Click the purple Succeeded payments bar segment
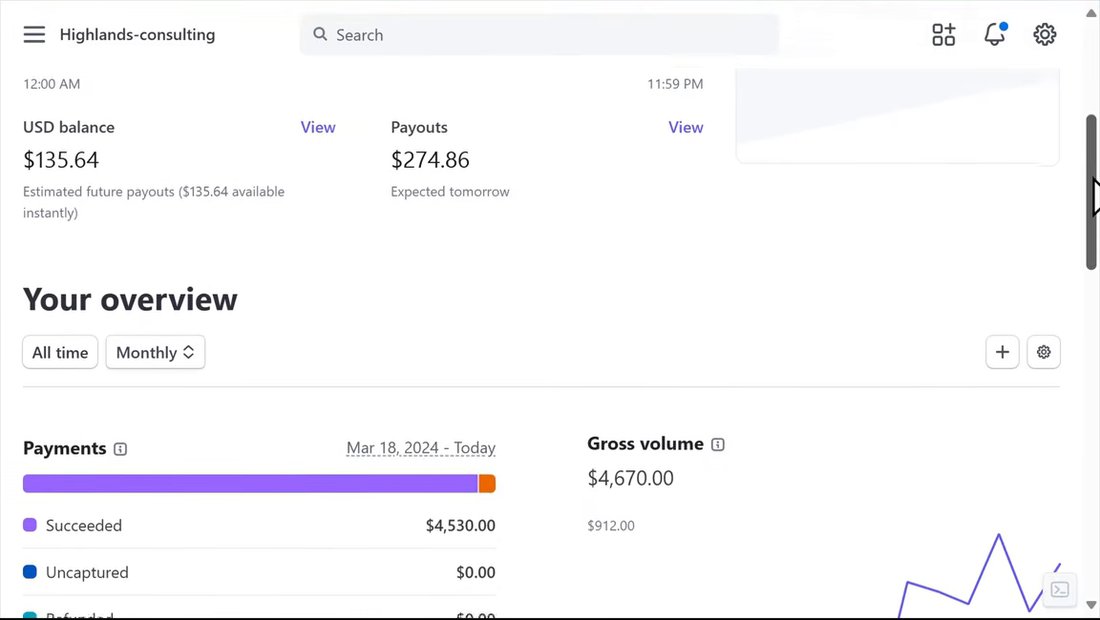1100x620 pixels. (250, 483)
